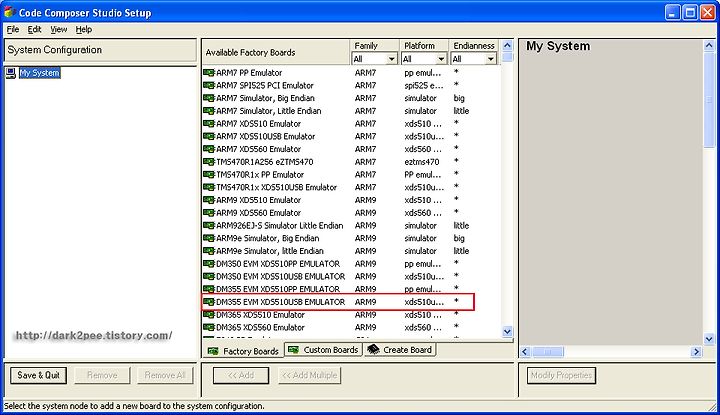The width and height of the screenshot is (720, 415).
Task: Click the My System pane scroll left arrow
Action: tap(525, 352)
